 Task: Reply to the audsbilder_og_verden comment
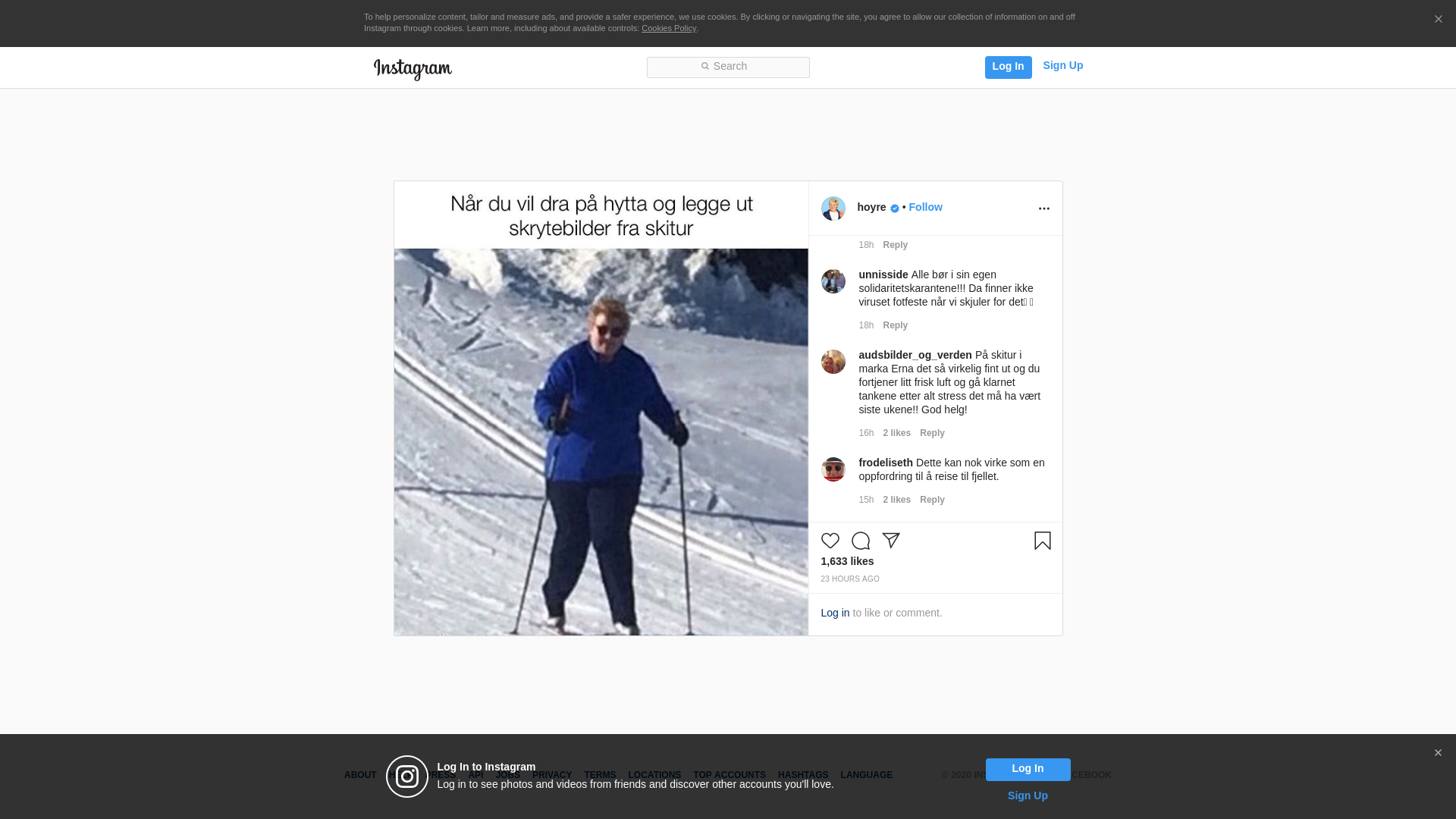coord(932,434)
